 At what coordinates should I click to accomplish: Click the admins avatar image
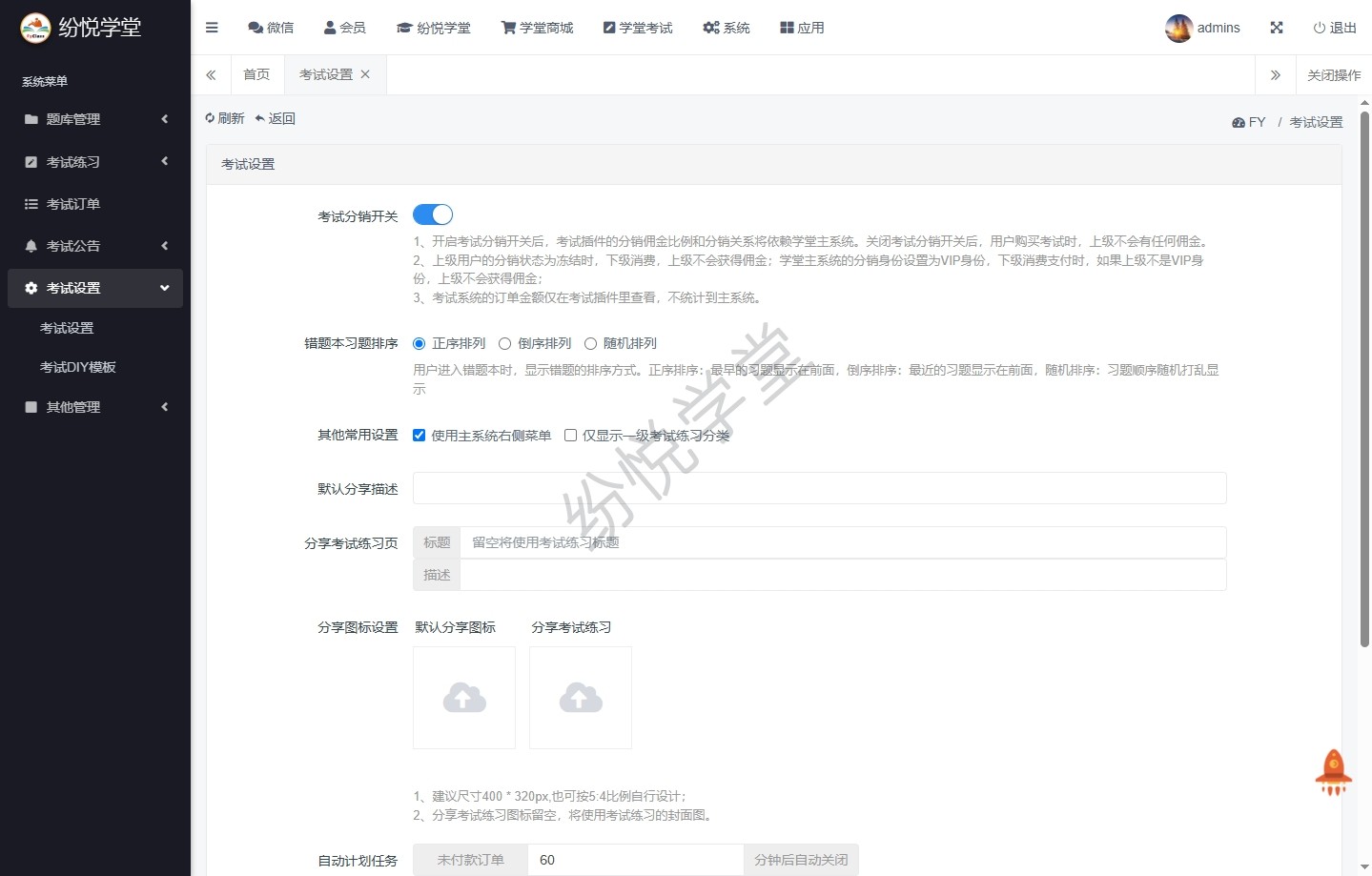click(x=1178, y=28)
